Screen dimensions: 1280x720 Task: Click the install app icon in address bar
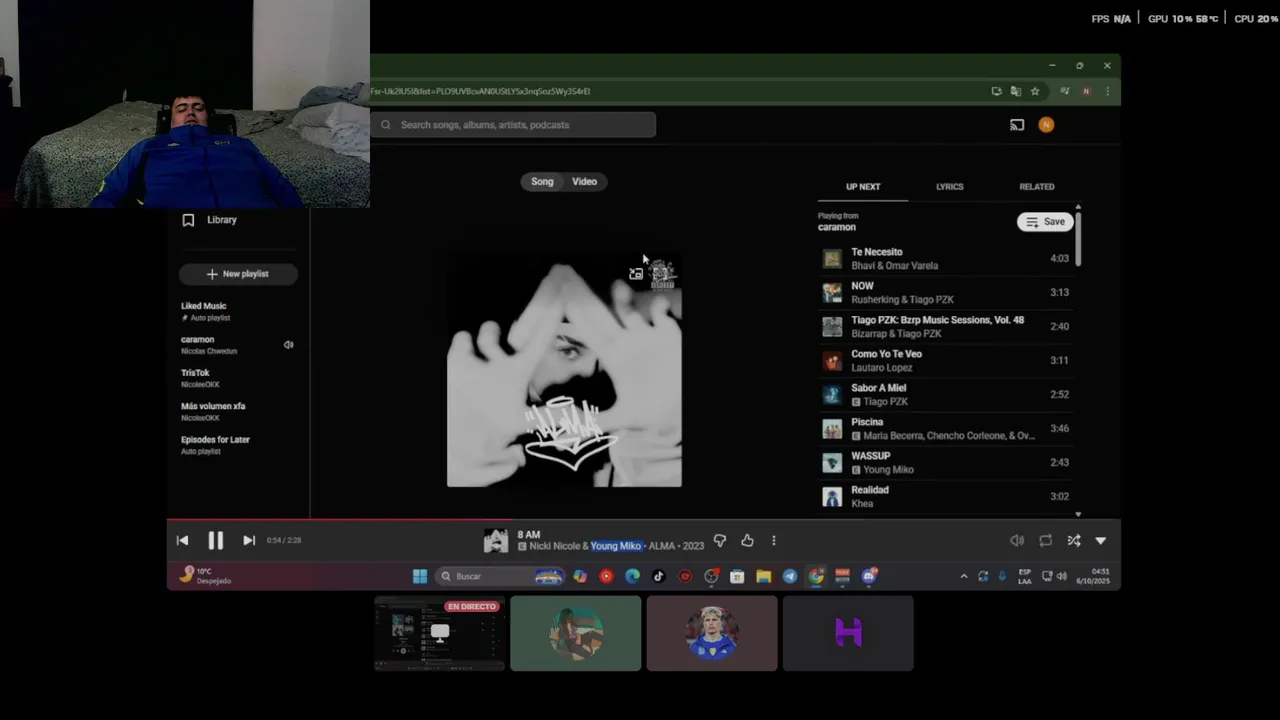coord(996,91)
